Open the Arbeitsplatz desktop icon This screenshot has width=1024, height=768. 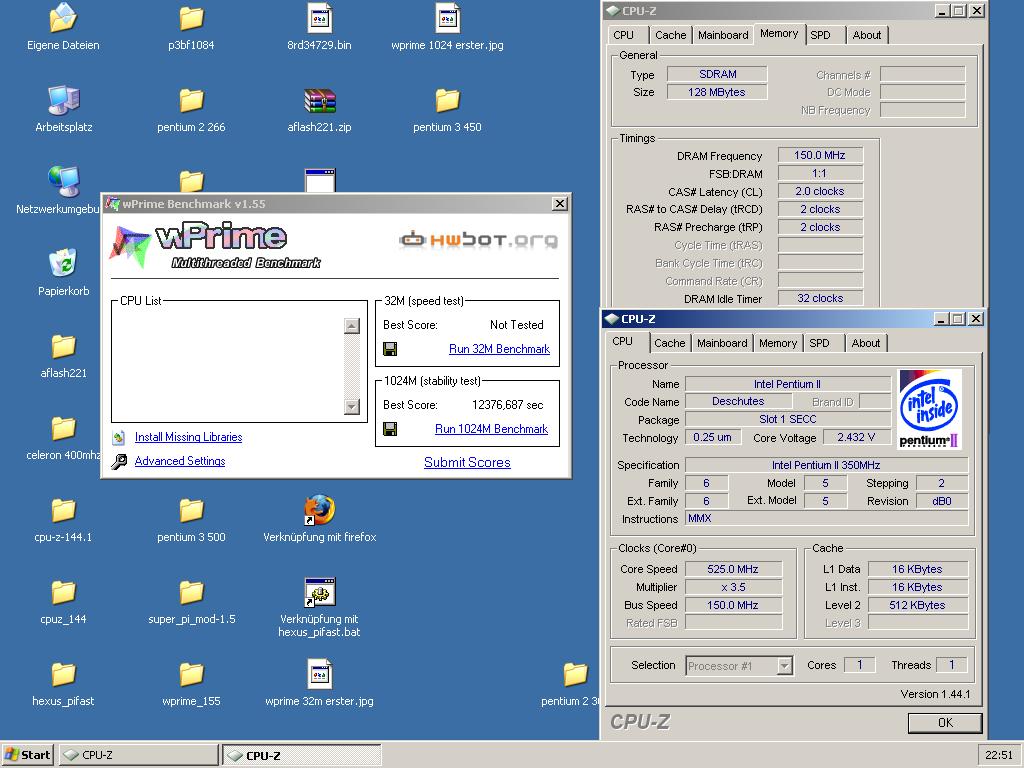click(63, 100)
